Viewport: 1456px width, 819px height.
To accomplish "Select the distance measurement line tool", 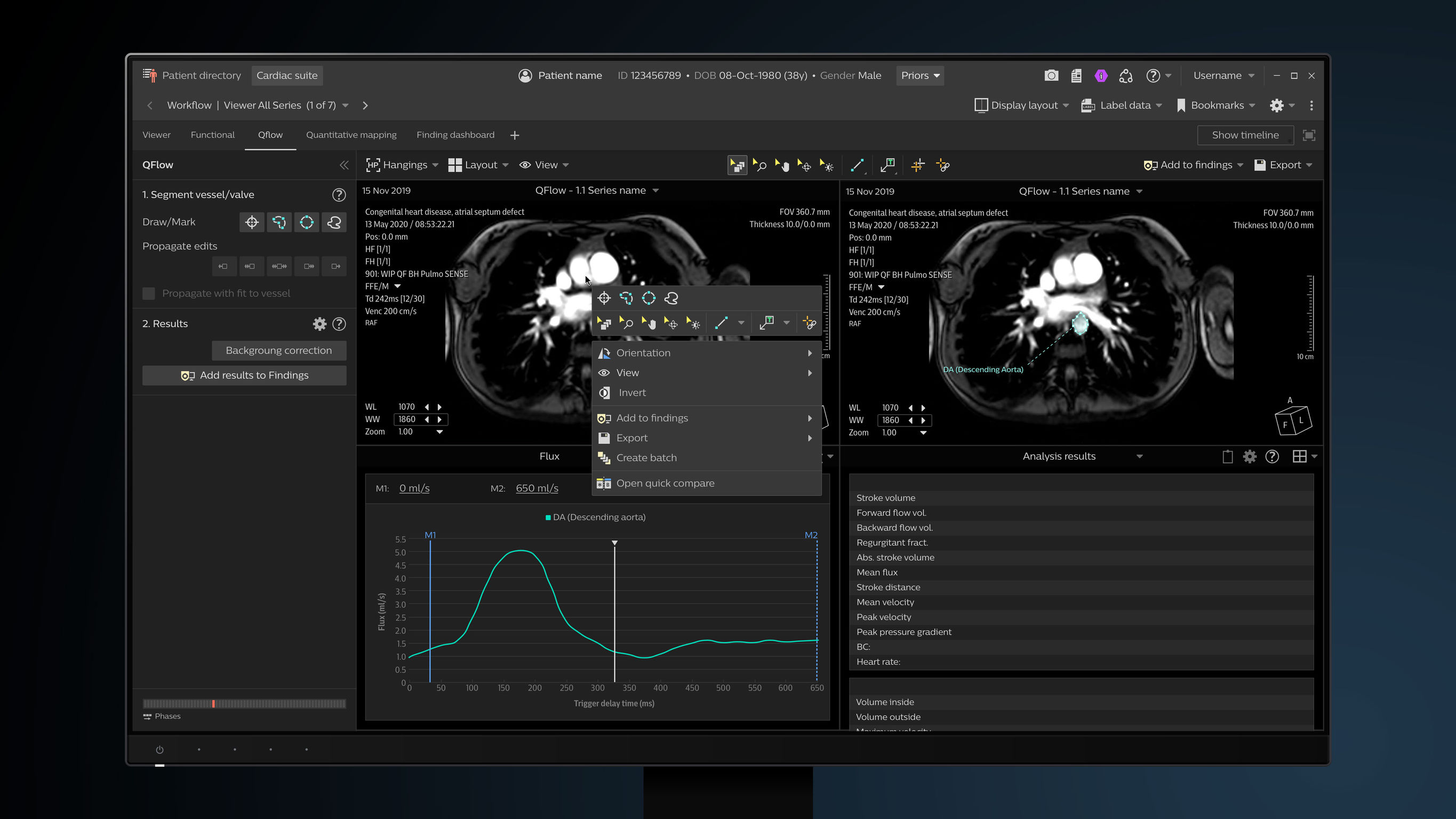I will click(857, 165).
